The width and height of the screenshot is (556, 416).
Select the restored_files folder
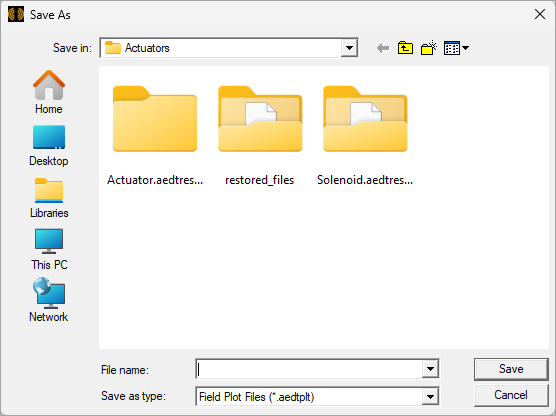(260, 136)
